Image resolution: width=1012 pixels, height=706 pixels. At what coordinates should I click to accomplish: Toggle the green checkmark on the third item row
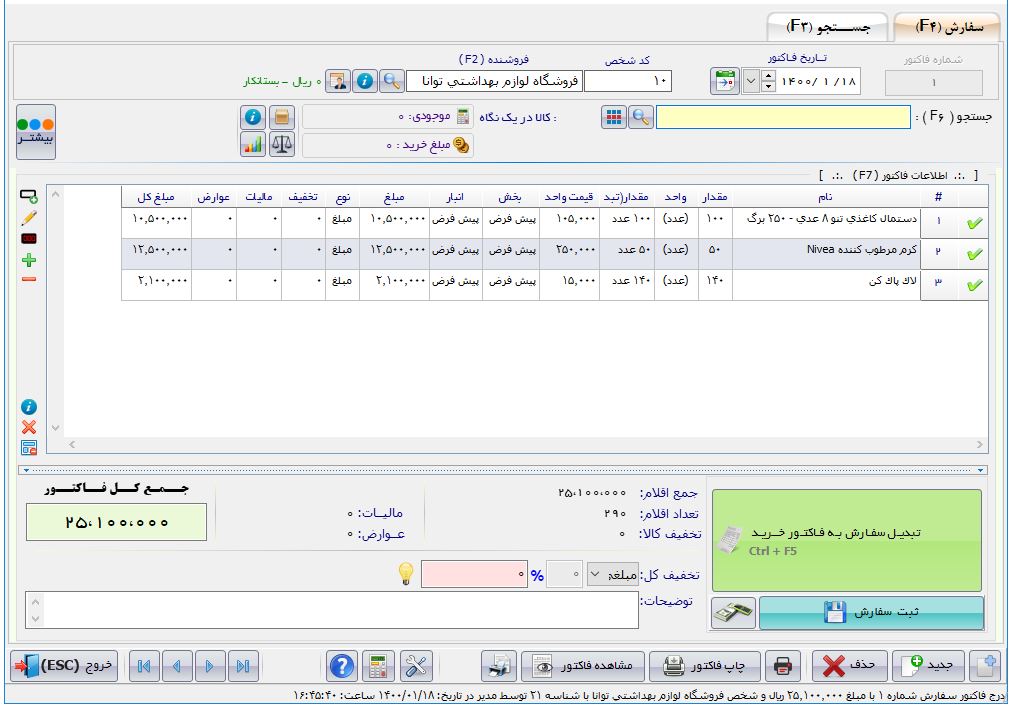coord(970,286)
